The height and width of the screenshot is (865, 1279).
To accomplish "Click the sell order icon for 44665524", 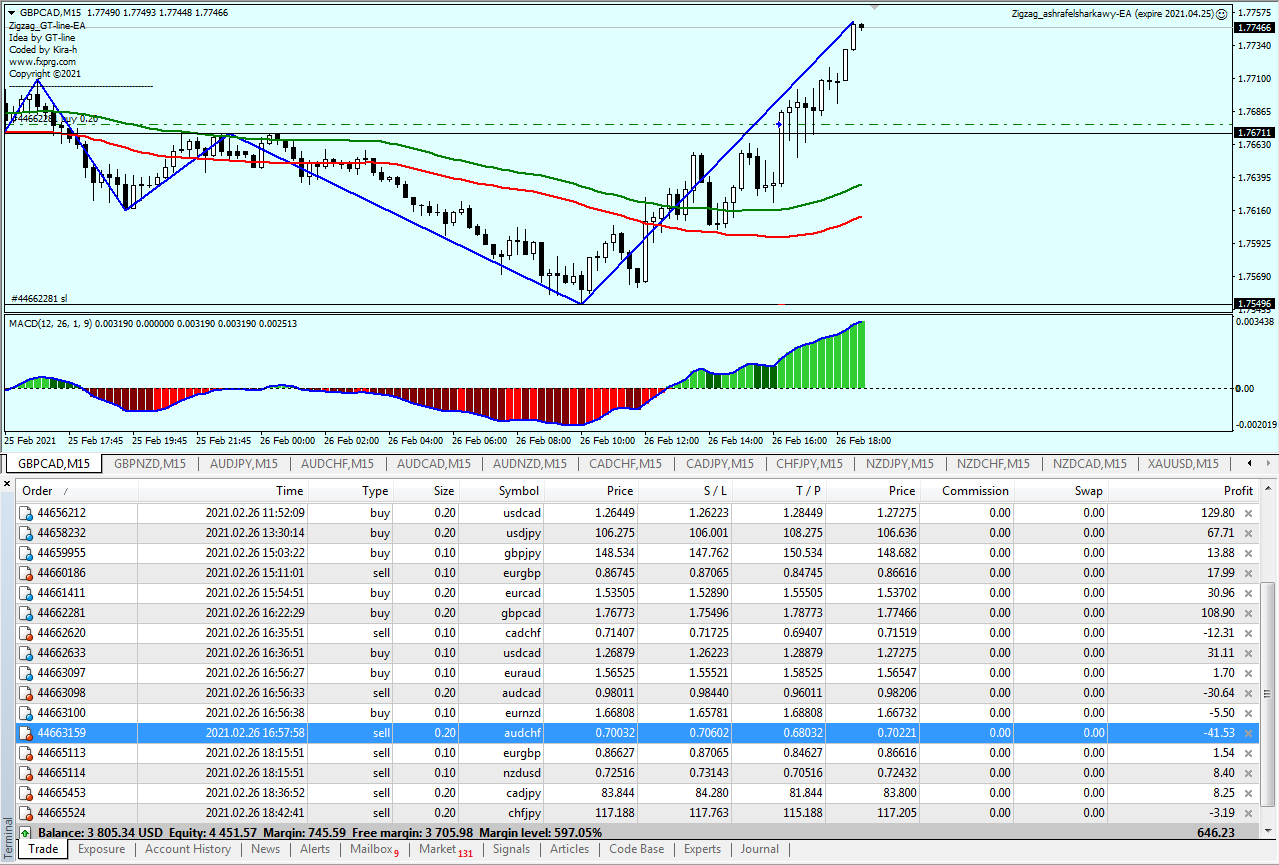I will click(x=26, y=813).
